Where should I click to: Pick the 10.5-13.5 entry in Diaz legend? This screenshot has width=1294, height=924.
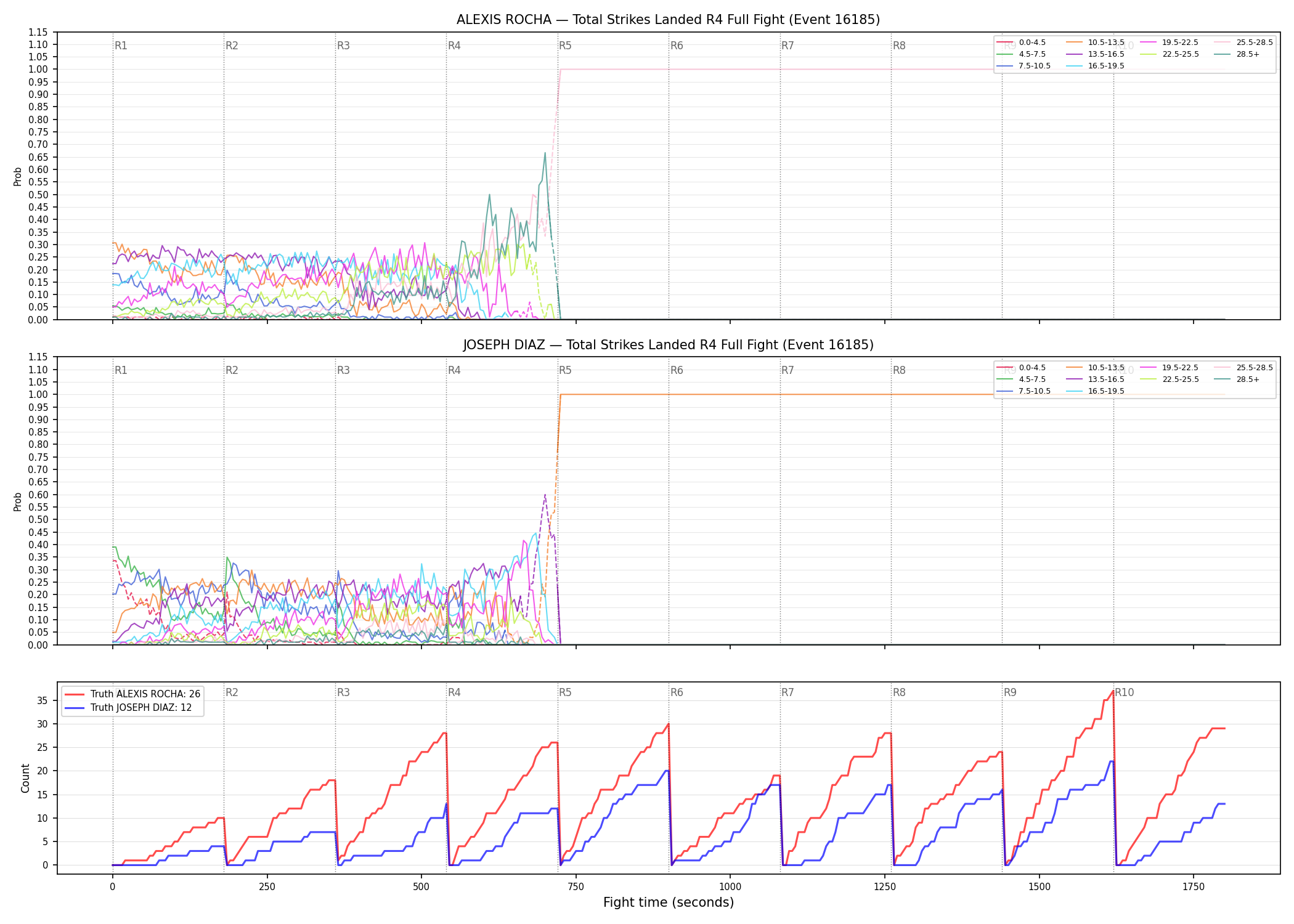(x=1095, y=368)
